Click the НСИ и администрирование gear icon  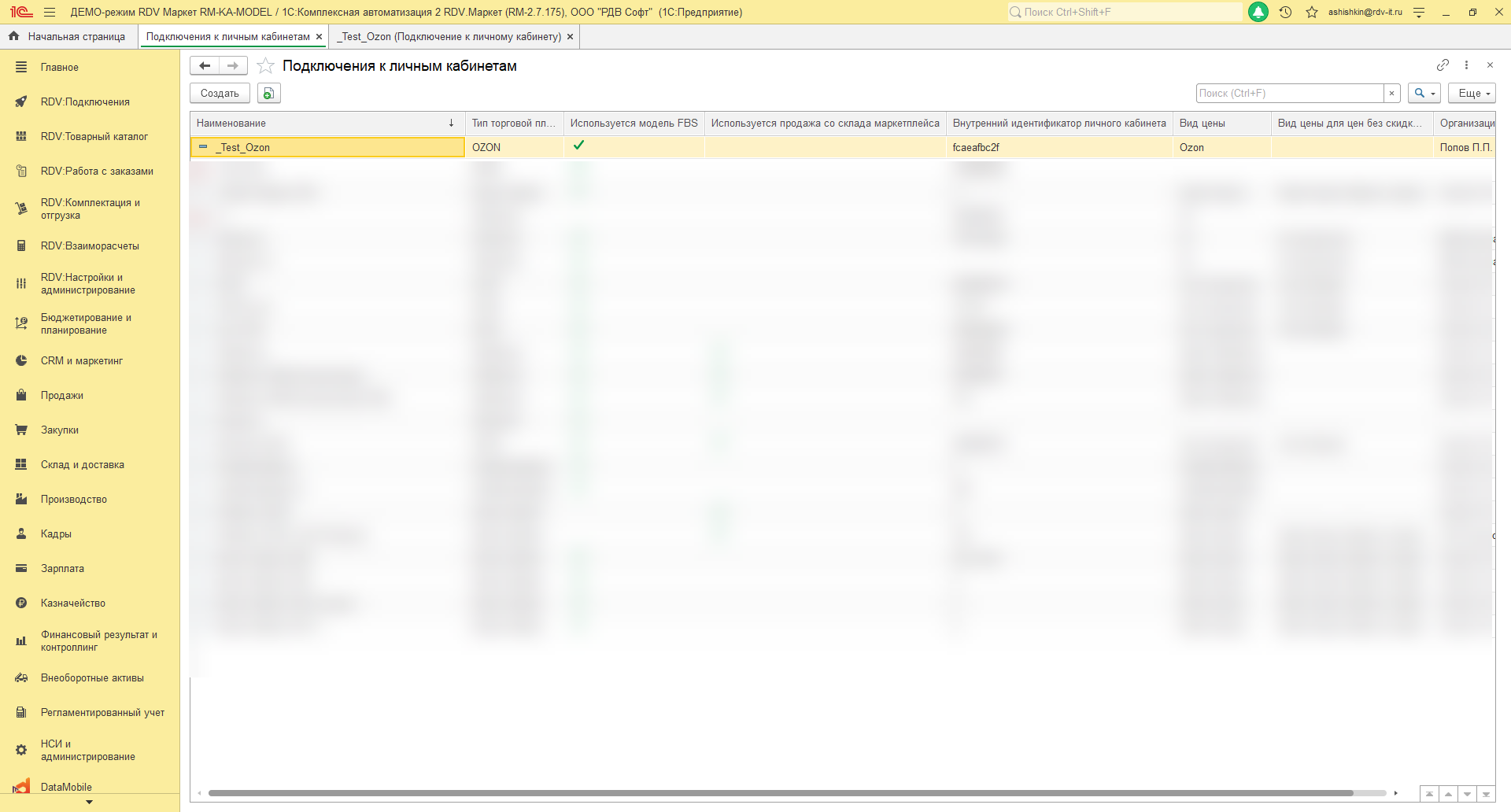pyautogui.click(x=21, y=751)
